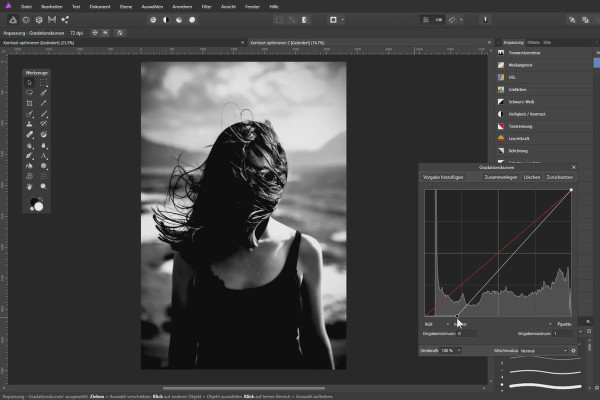Click Löschen button in Gradationskurven
Viewport: 600px width, 400px height.
(532, 177)
